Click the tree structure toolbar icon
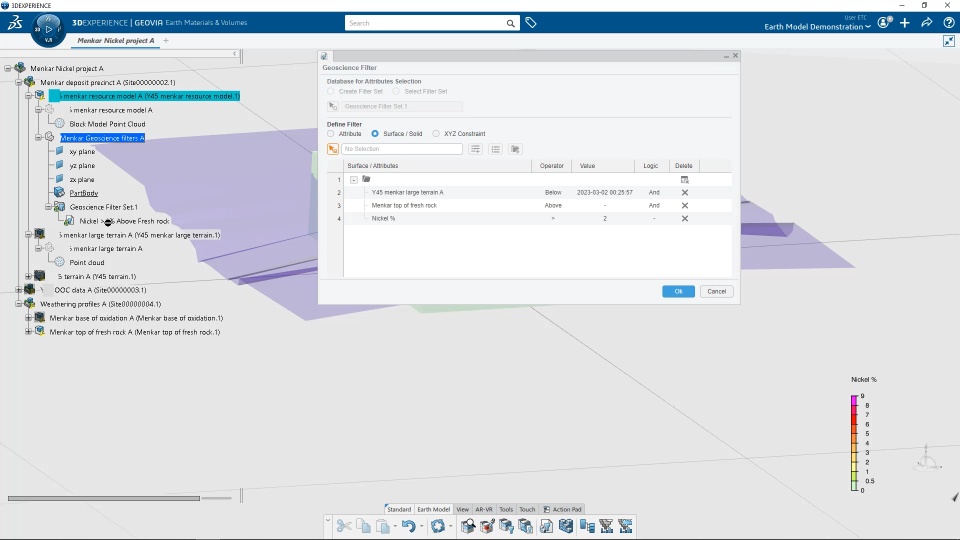960x540 pixels. click(587, 526)
